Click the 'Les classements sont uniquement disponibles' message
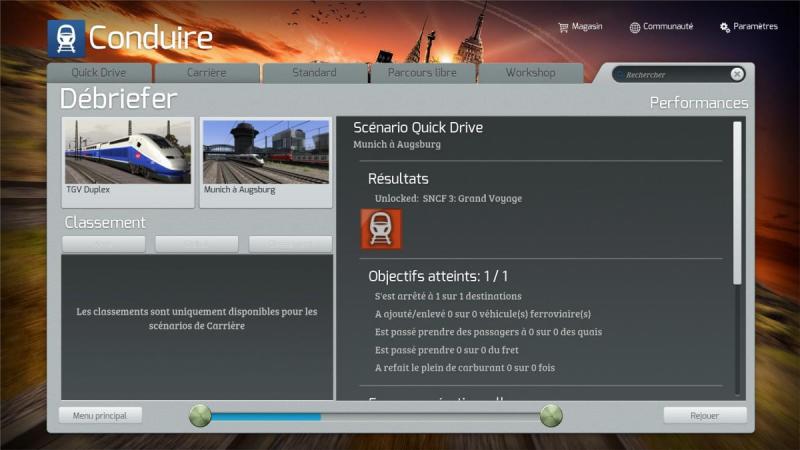 point(197,318)
